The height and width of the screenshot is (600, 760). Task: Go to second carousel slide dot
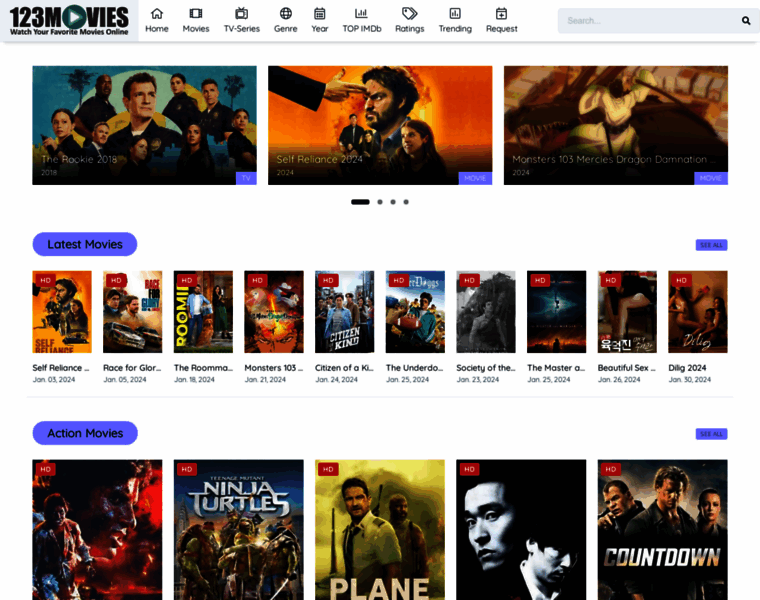[x=380, y=202]
